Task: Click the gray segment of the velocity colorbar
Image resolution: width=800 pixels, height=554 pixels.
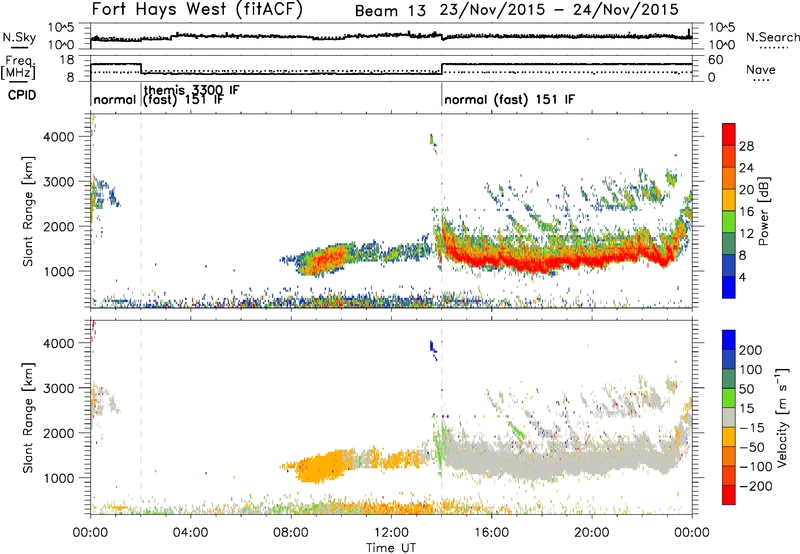Action: (x=729, y=417)
